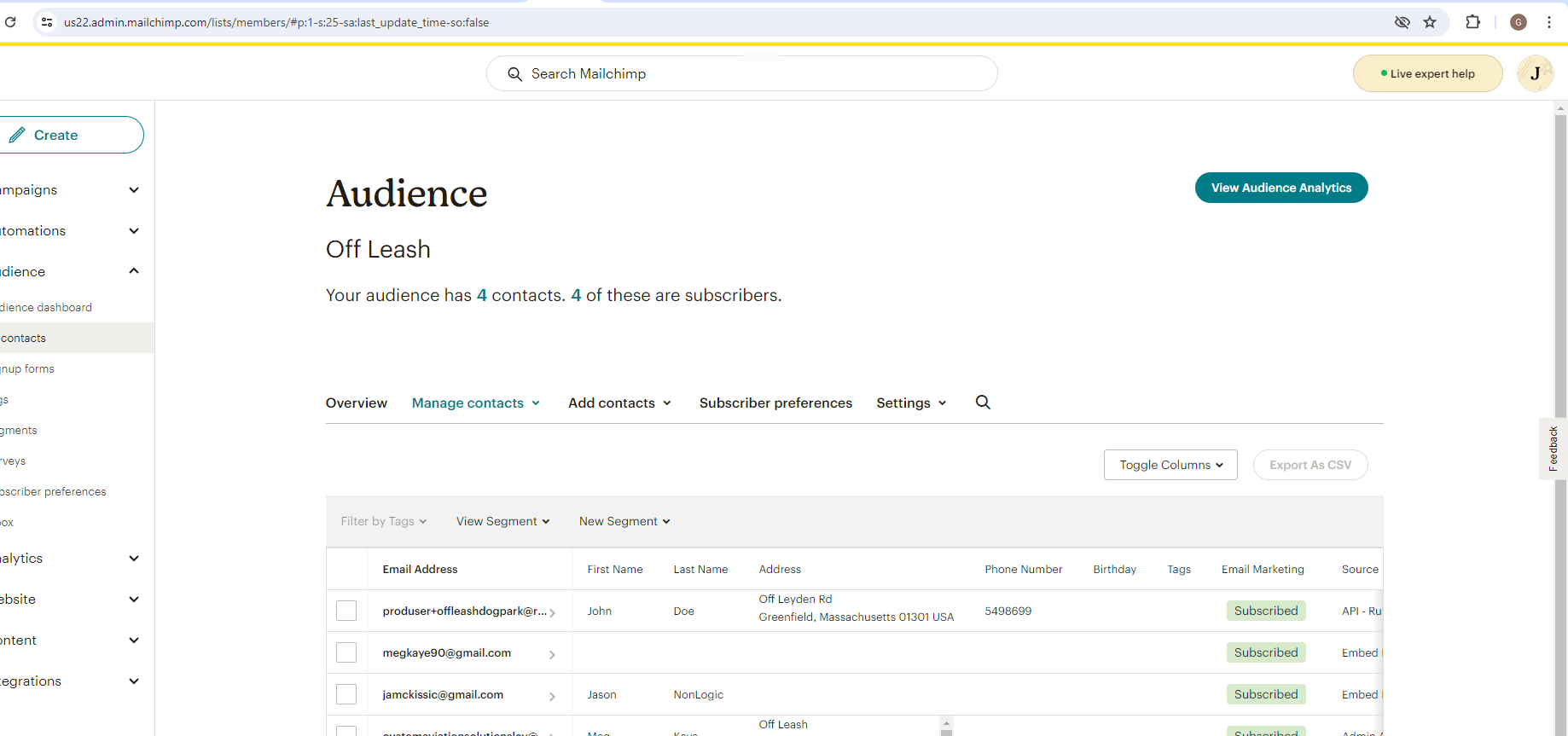Open the Add contacts menu

(620, 403)
